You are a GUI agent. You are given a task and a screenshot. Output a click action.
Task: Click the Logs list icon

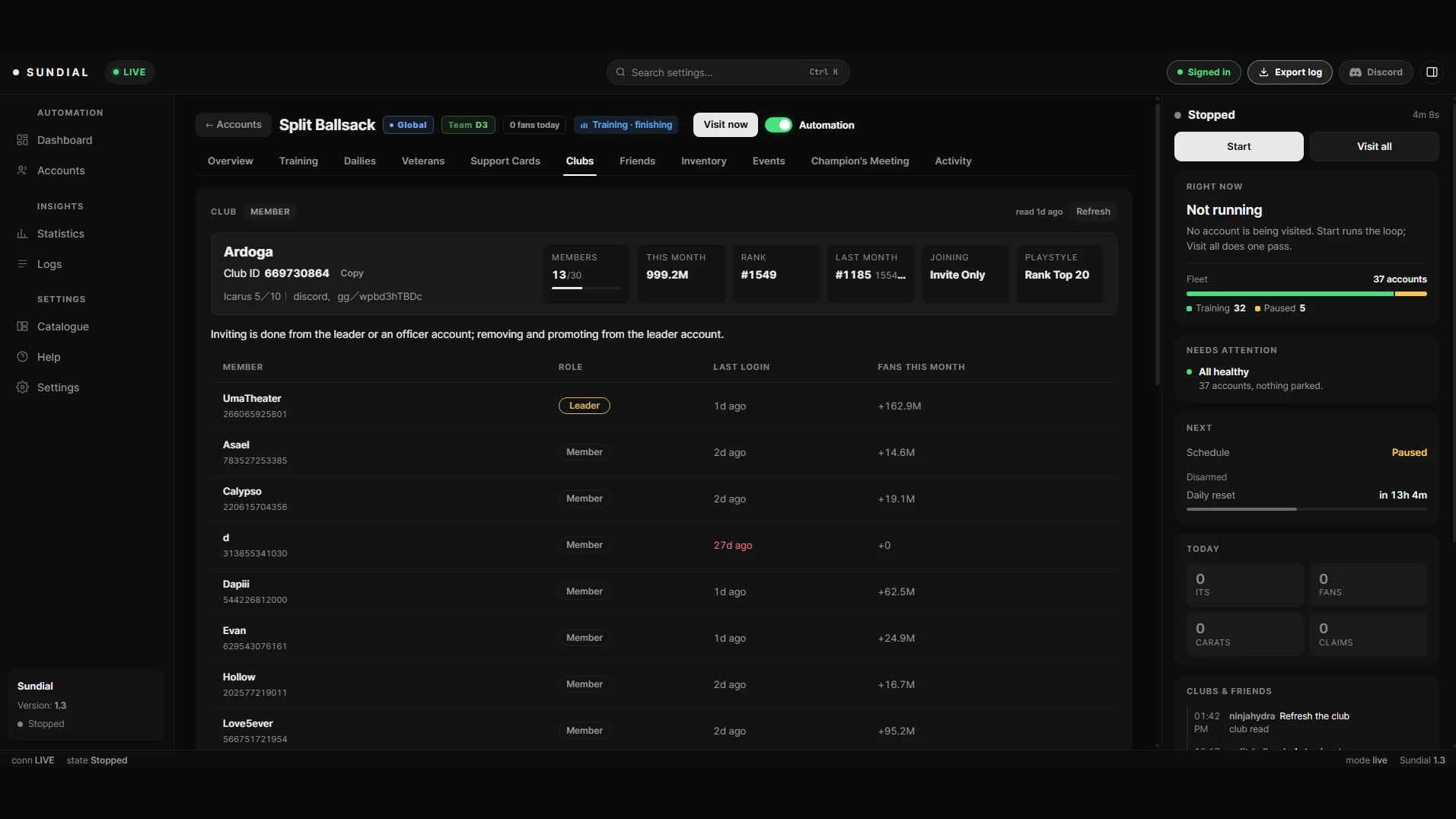22,264
